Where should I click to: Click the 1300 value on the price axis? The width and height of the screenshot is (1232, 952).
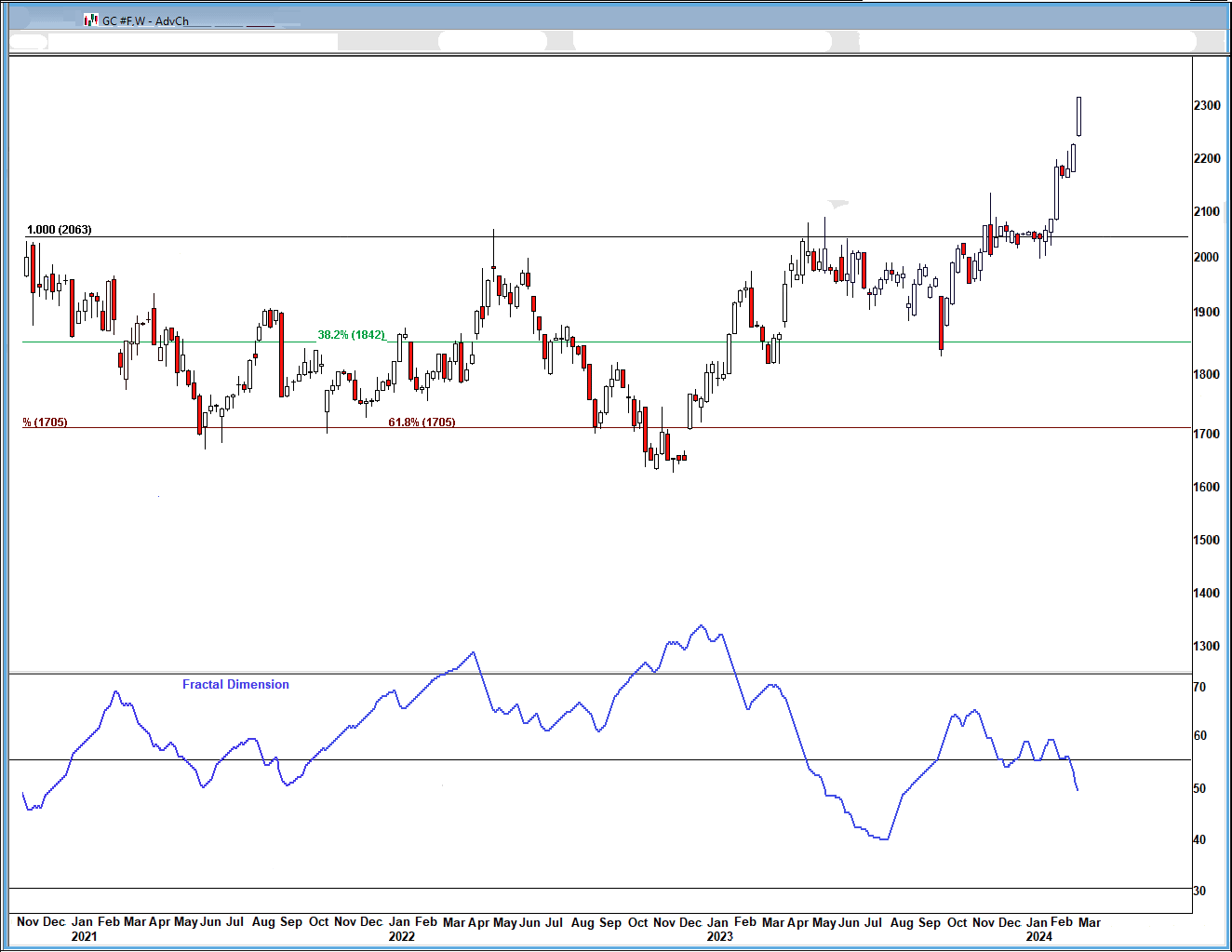click(x=1207, y=646)
